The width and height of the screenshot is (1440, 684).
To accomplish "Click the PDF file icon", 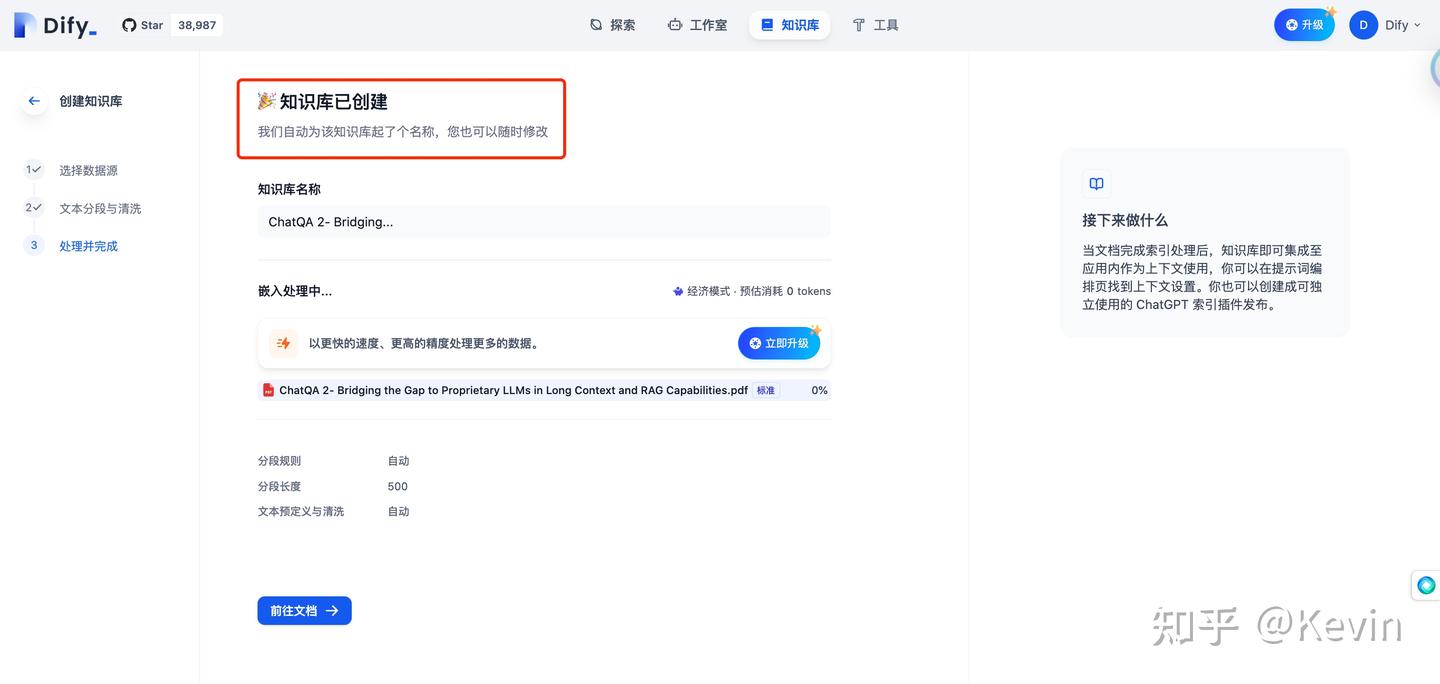I will point(268,390).
